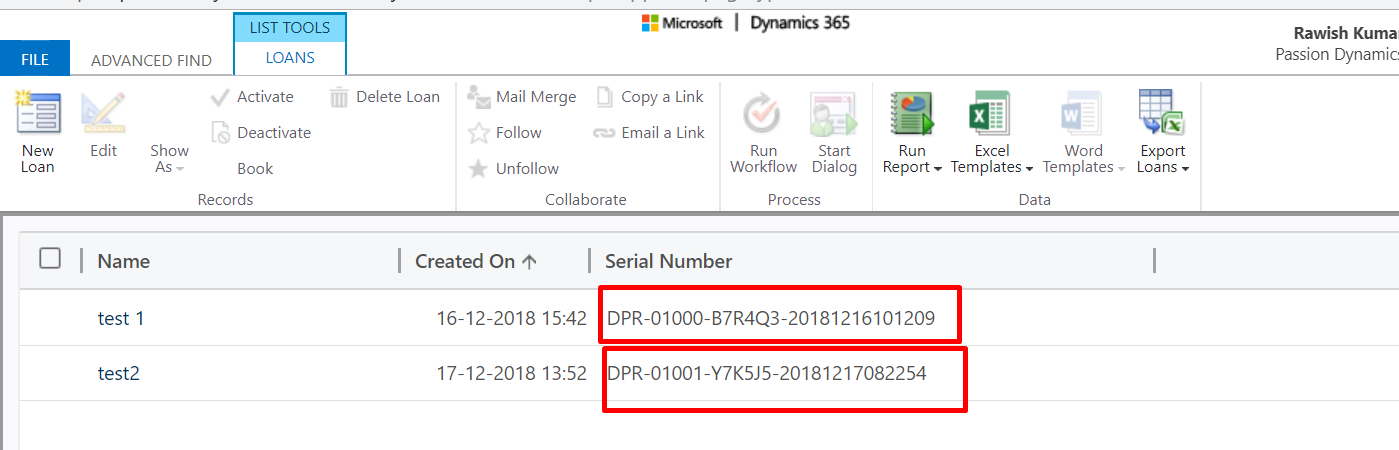The width and height of the screenshot is (1399, 450).
Task: Click the New Loan icon
Action: (x=38, y=112)
